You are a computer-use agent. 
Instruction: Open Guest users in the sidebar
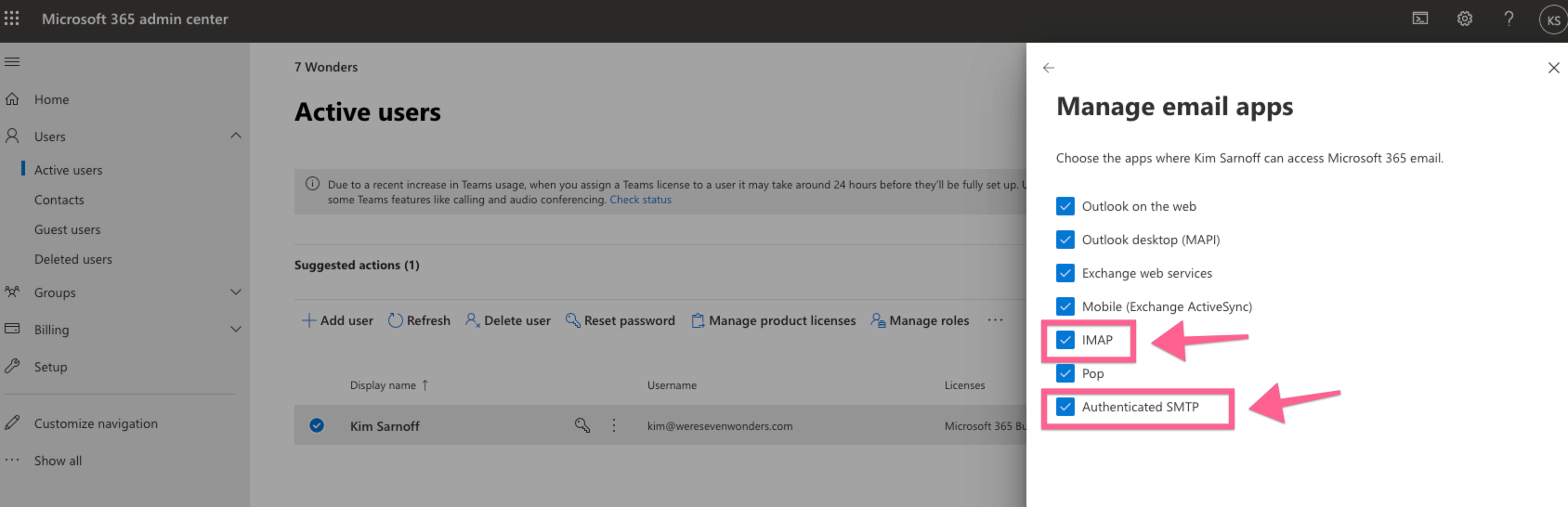pyautogui.click(x=68, y=229)
